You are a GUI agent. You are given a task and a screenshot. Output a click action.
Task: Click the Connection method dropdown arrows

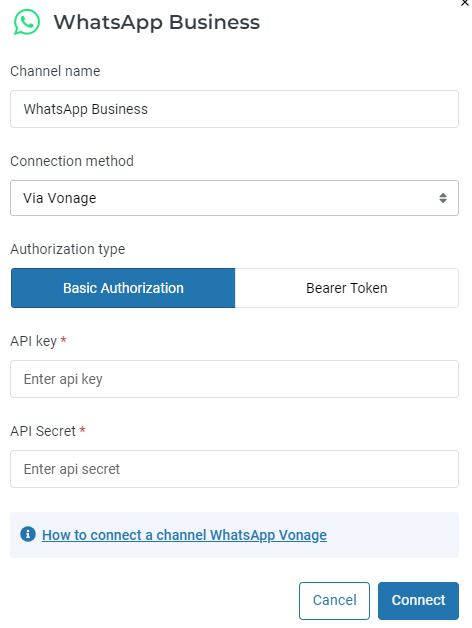[x=443, y=198]
